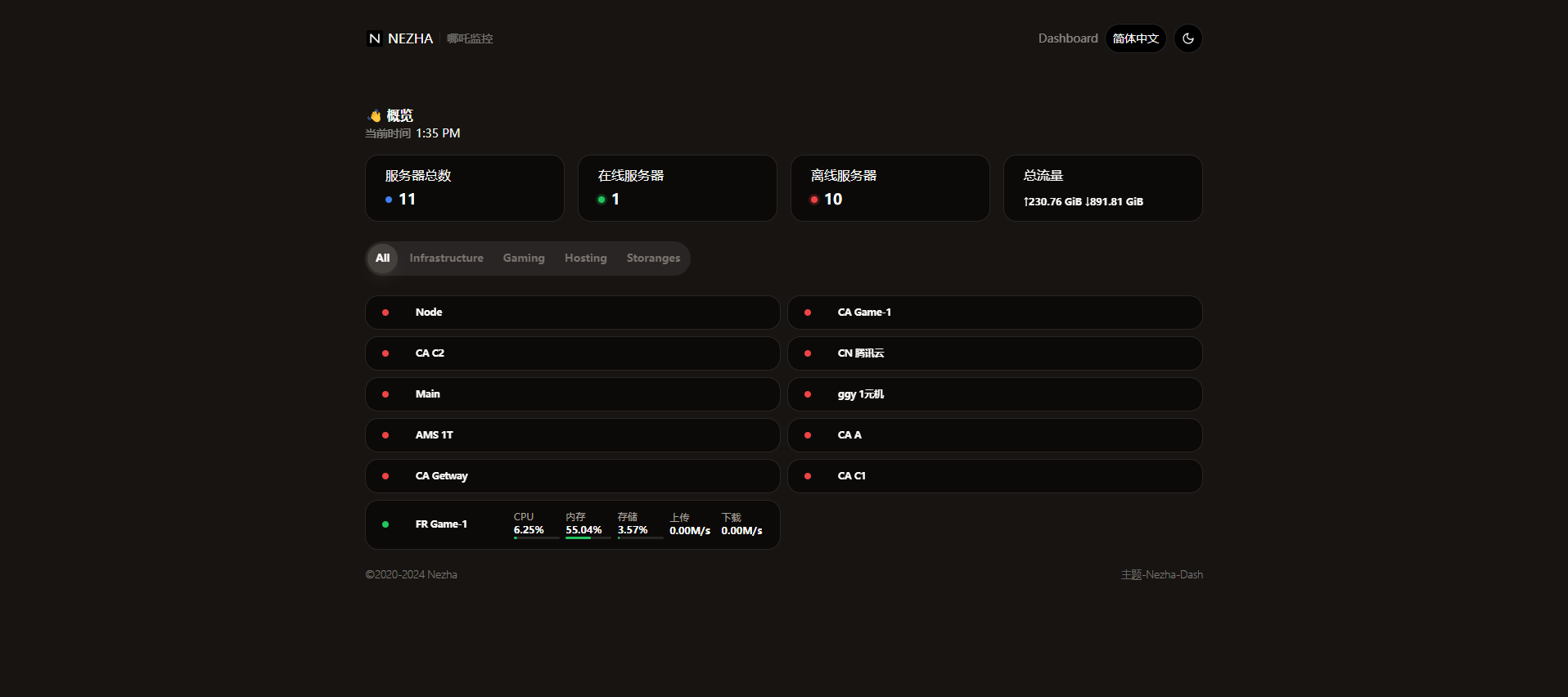
Task: Click green dot in 在线服务器 card
Action: [602, 200]
